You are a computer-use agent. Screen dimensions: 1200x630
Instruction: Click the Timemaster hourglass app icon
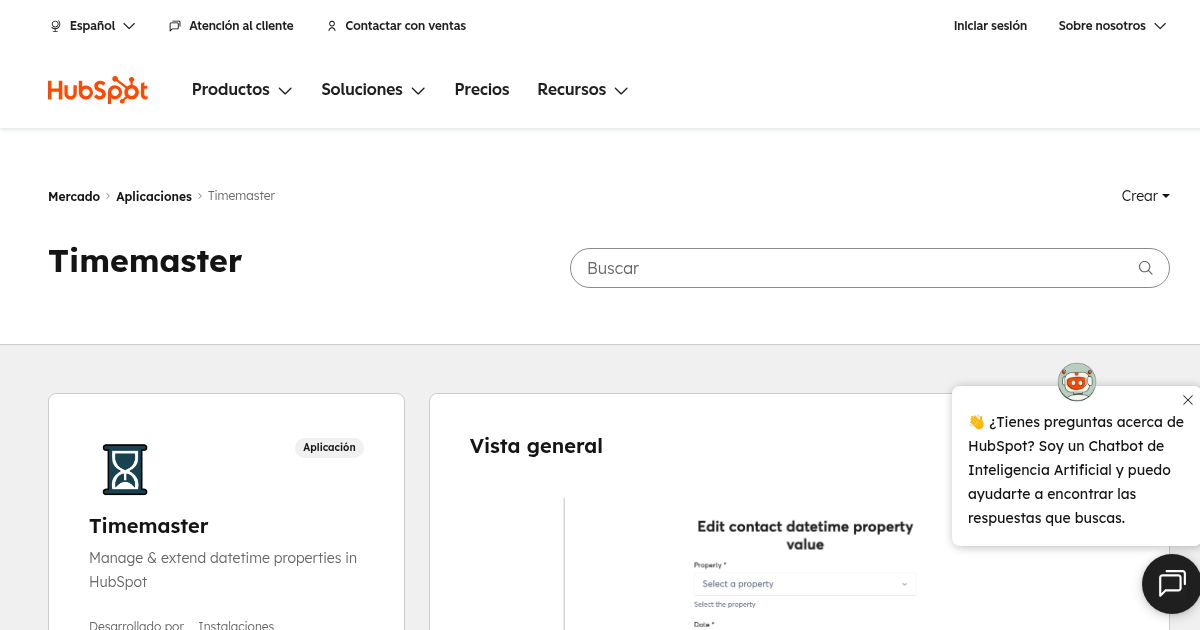point(125,470)
